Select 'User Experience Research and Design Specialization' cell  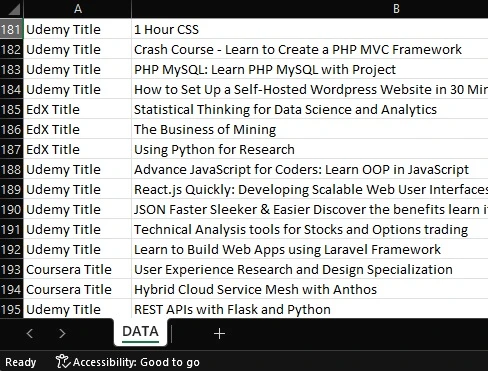(310, 269)
